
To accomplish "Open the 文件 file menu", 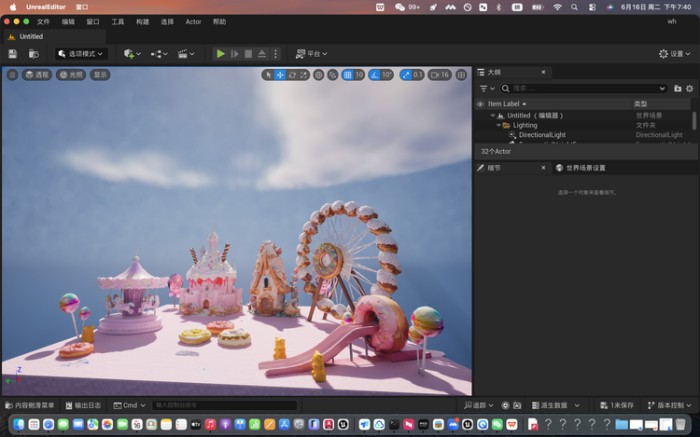I will [x=43, y=21].
